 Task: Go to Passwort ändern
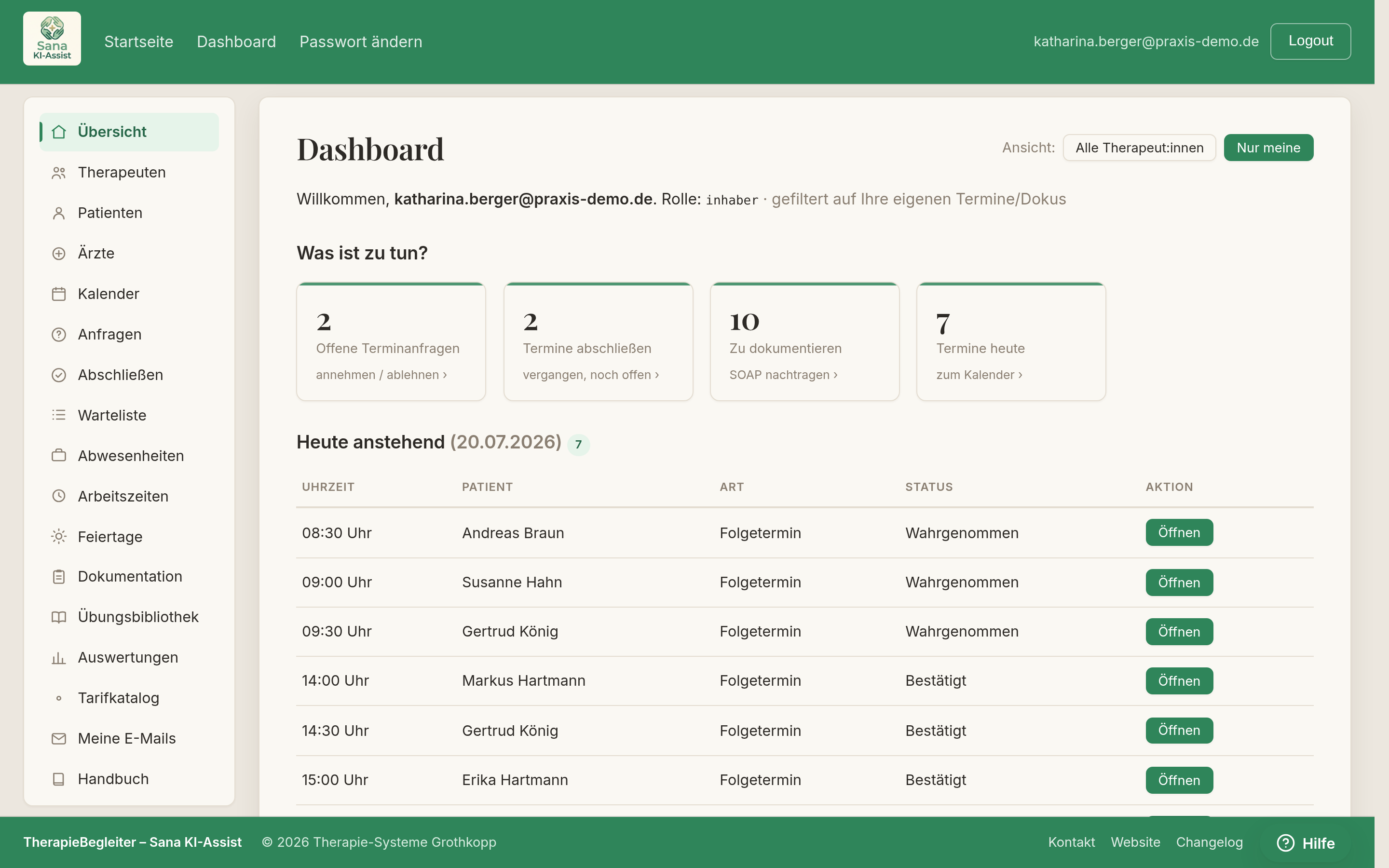pyautogui.click(x=360, y=41)
